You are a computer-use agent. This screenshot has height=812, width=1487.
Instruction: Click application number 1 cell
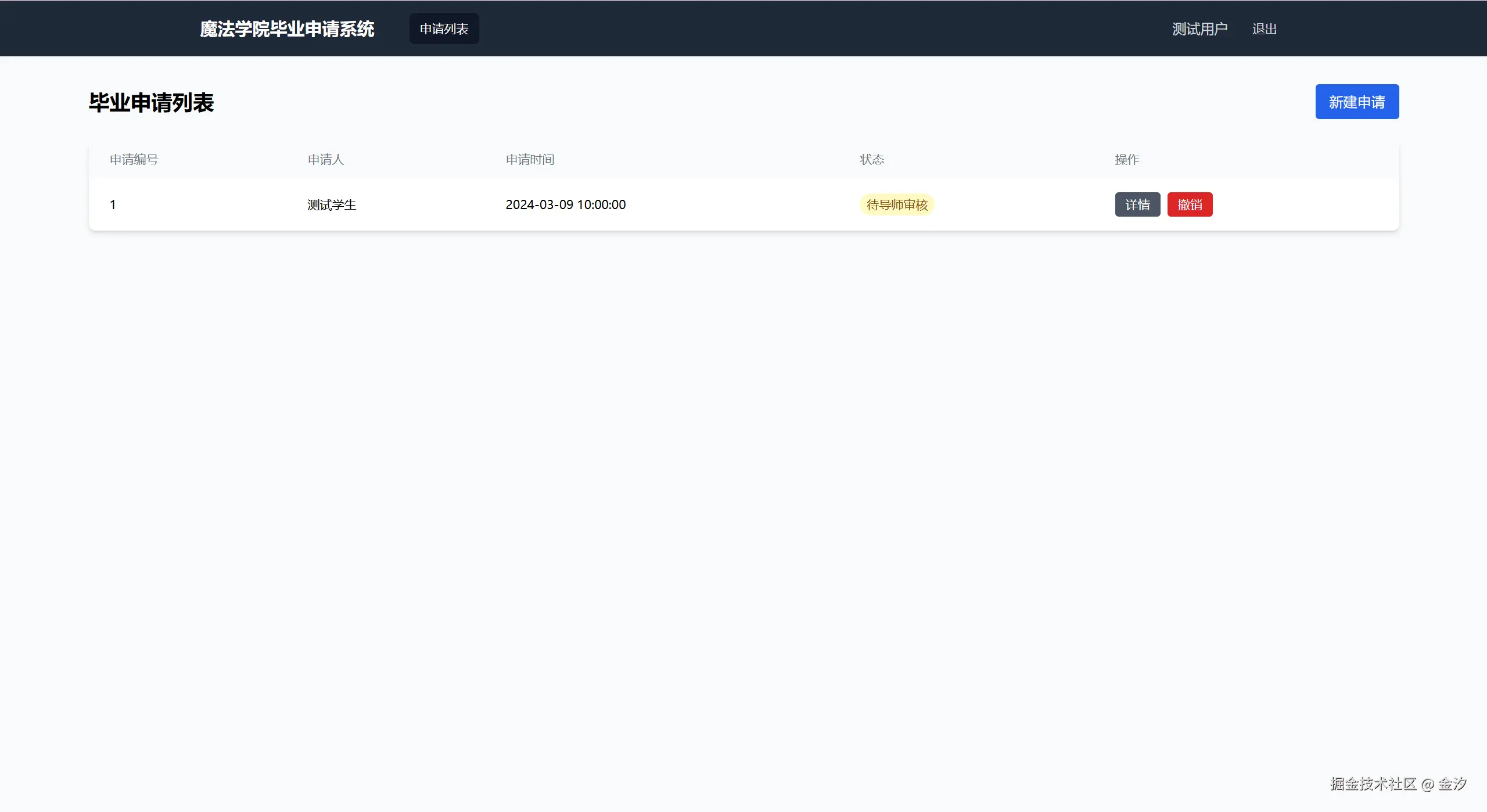coord(113,204)
